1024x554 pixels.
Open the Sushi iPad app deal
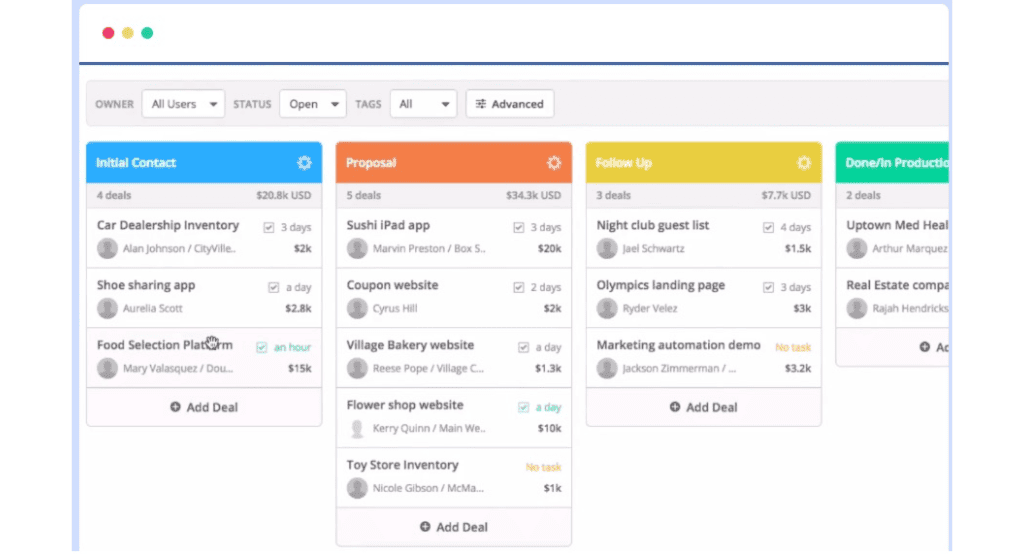point(388,225)
